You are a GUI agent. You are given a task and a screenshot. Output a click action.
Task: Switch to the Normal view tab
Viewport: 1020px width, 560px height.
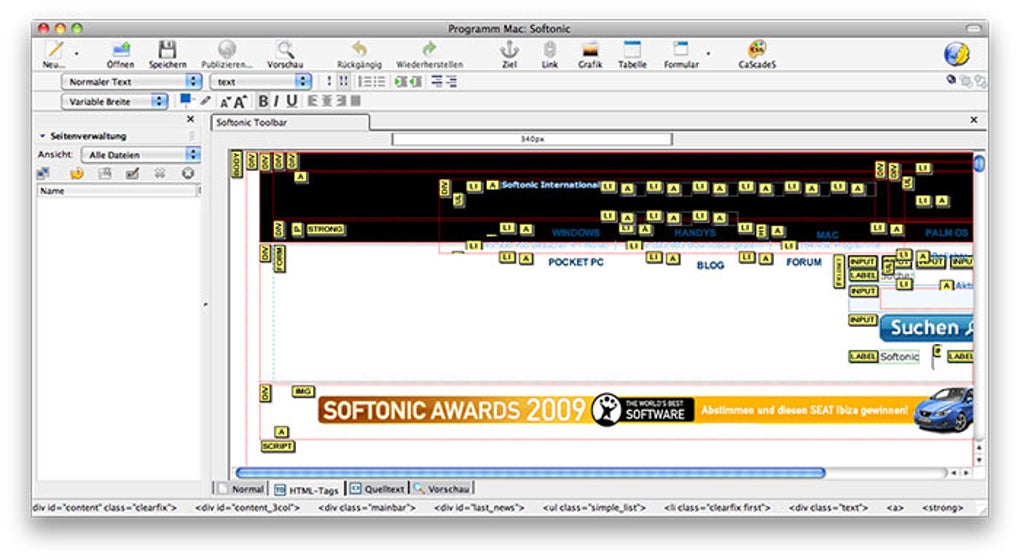tap(241, 488)
